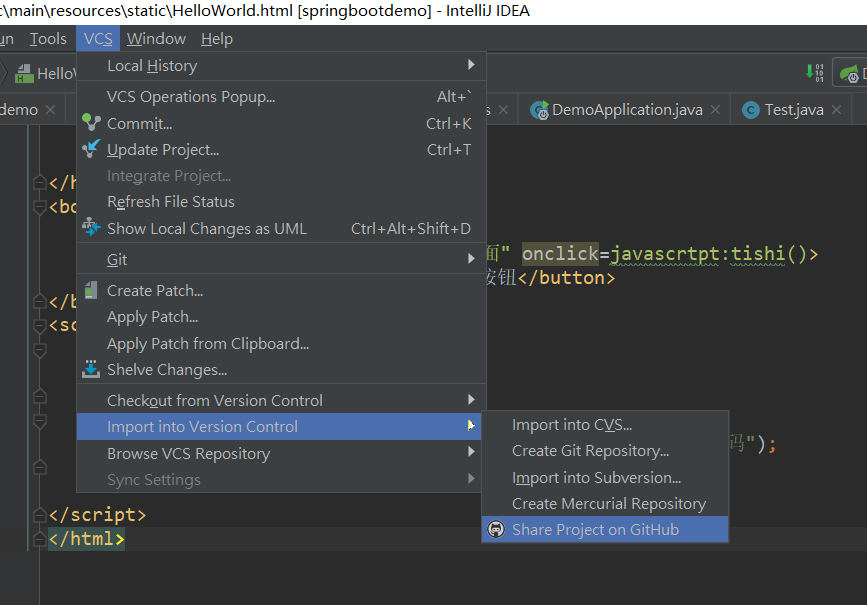867x605 pixels.
Task: Close the Test.java tab
Action: pos(837,110)
